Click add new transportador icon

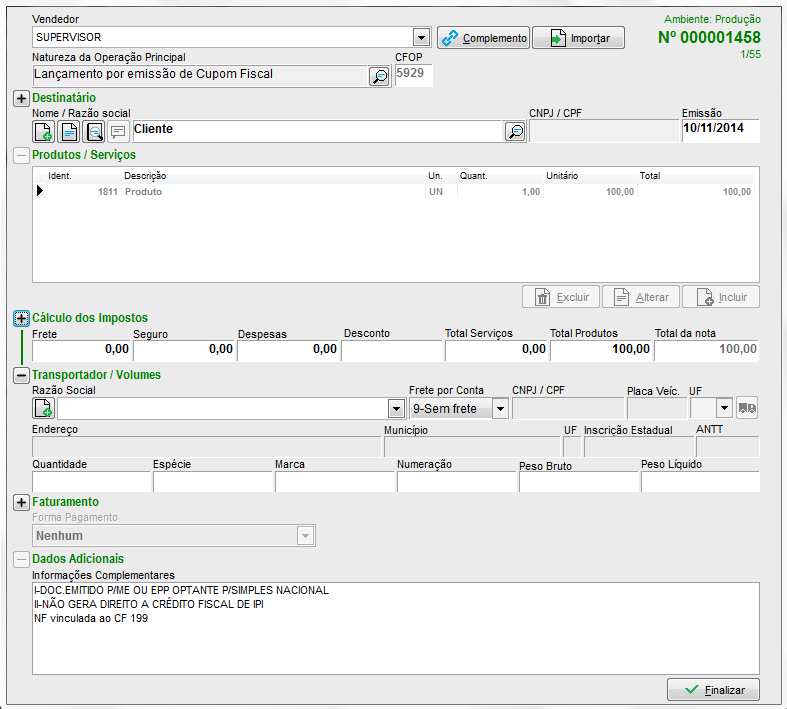point(44,408)
